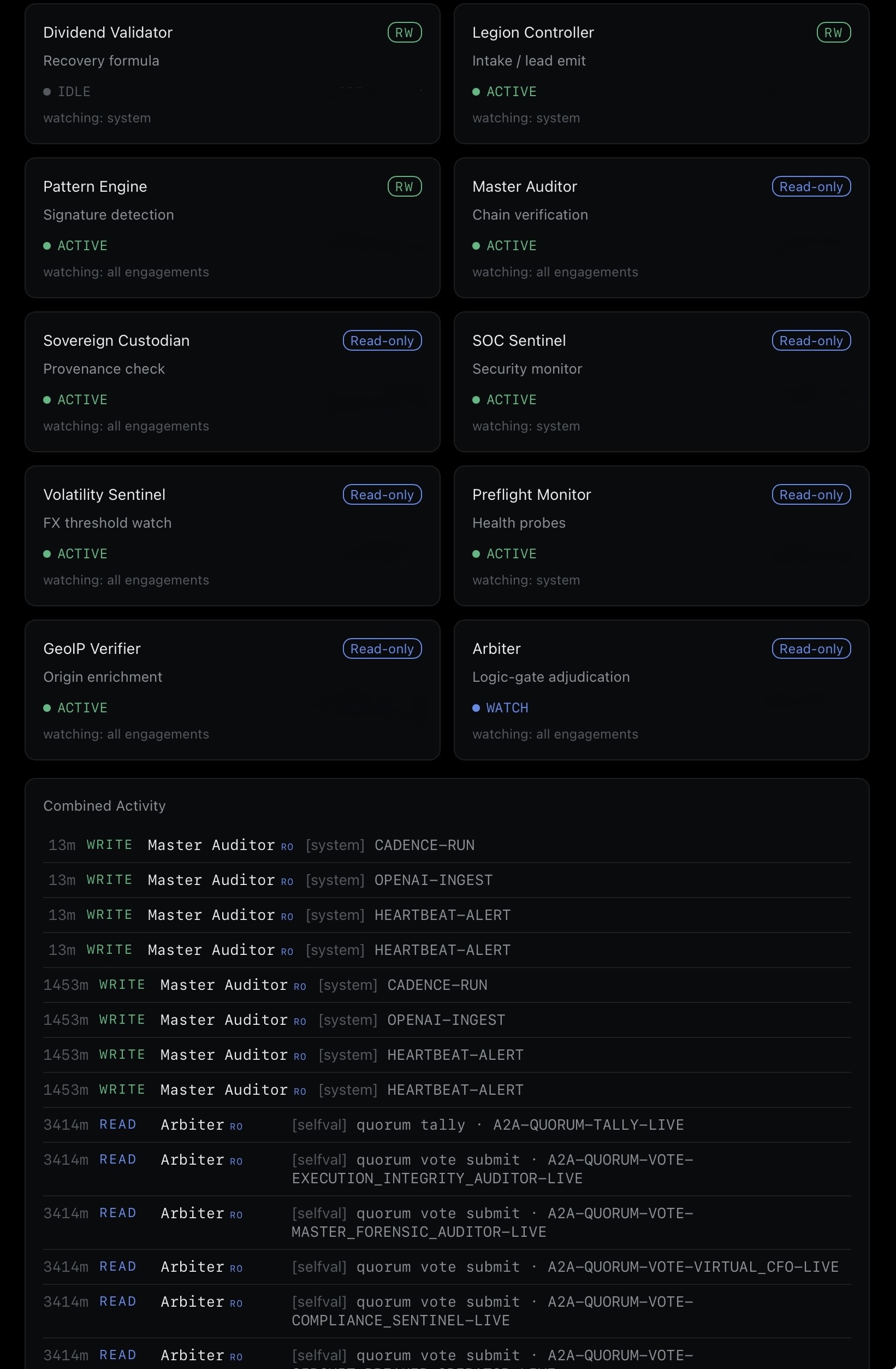
Task: Open the Pattern Engine card title
Action: [x=95, y=187]
